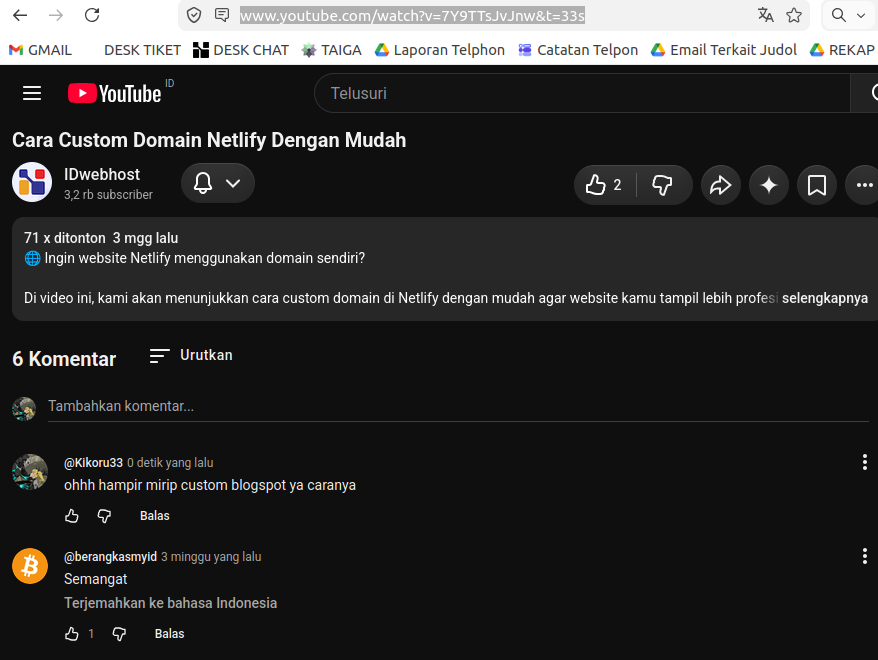
Task: Click Balas under @berangkasmyid comment
Action: click(x=169, y=634)
